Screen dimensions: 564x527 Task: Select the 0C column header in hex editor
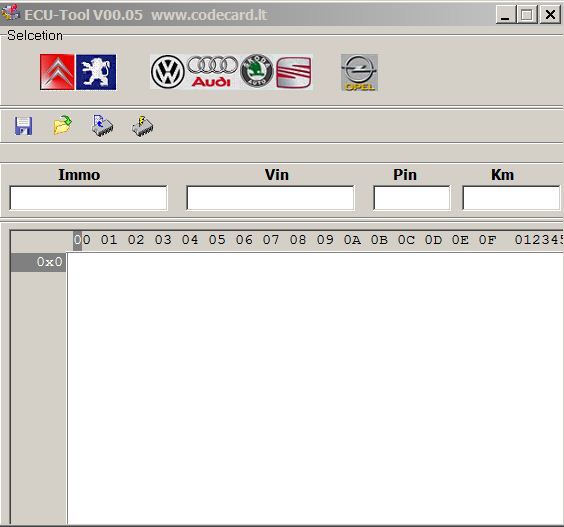tap(406, 240)
